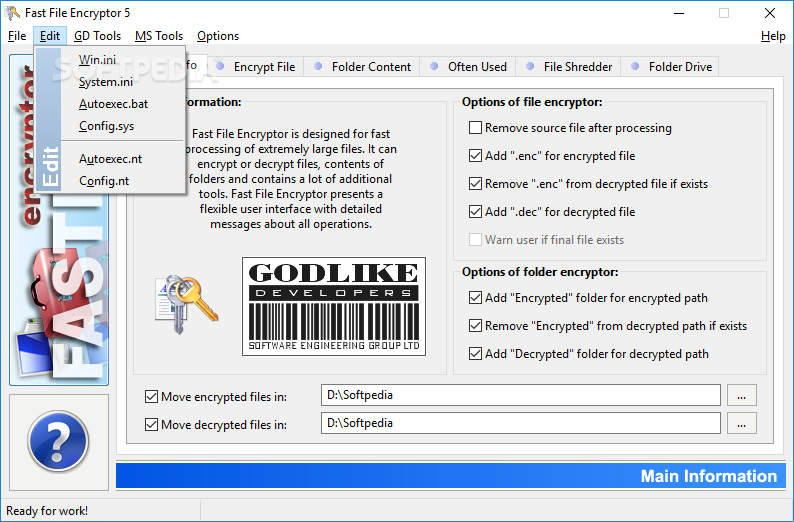Toggle Add "Encrypted" folder for encrypted path

(588, 298)
